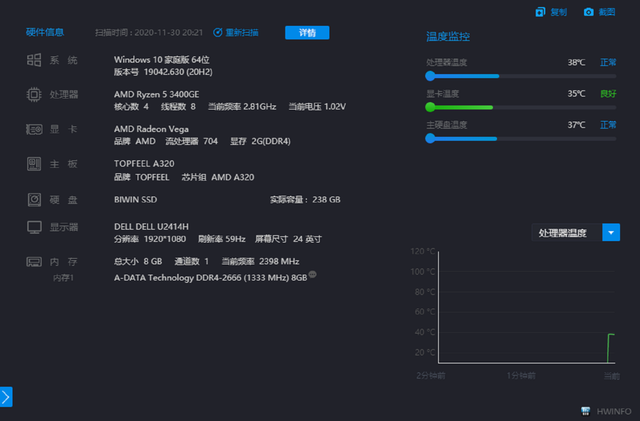Click the 当前频率 2.81GHz value

242,107
